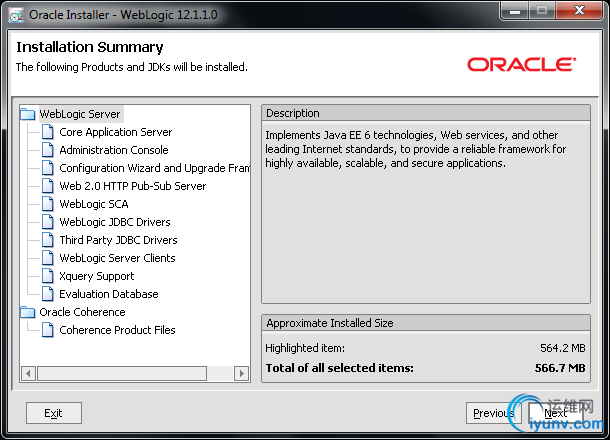
Task: Click the Oracle Coherence folder icon
Action: pos(28,312)
